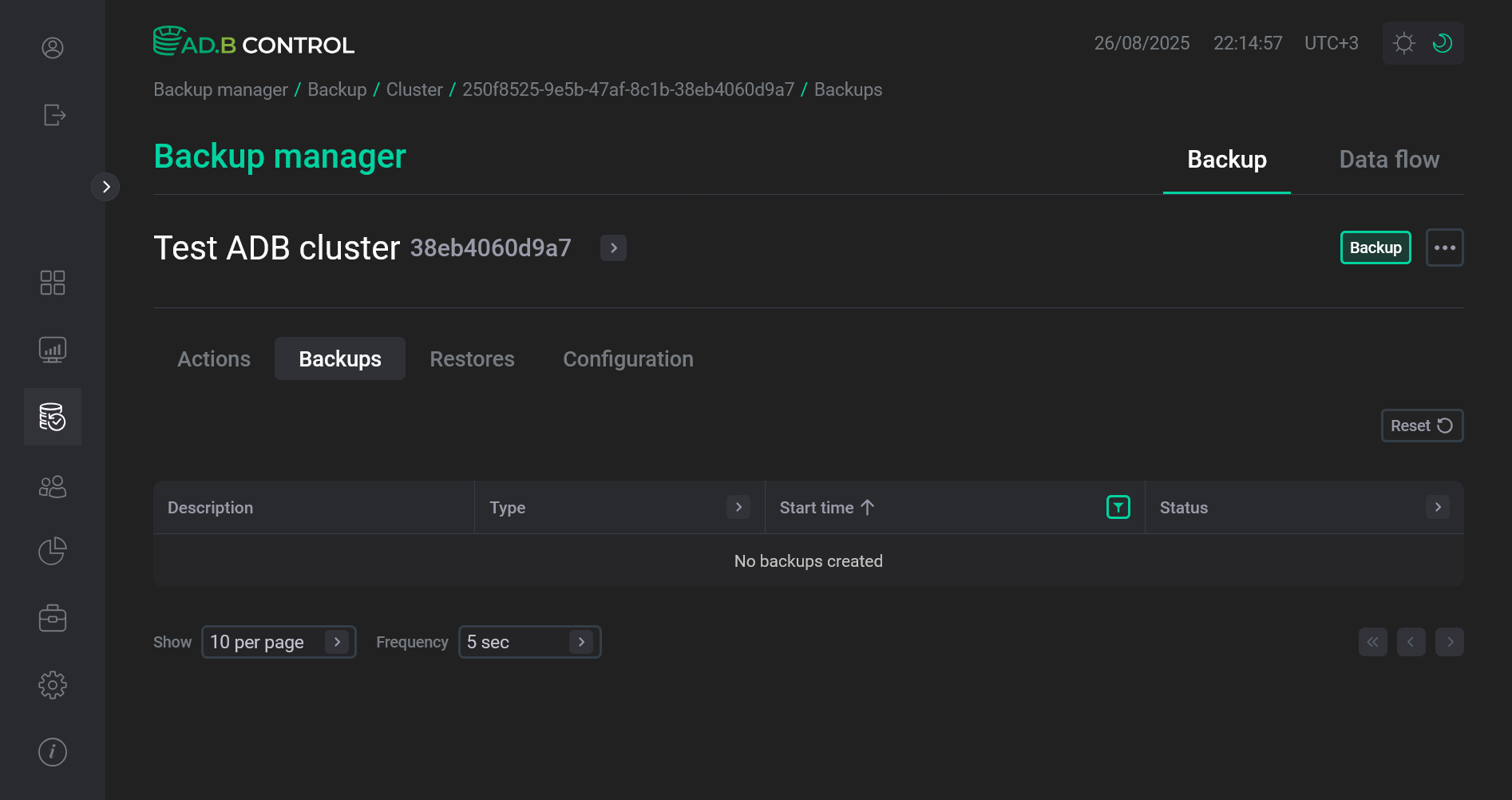
Task: Switch to the Data flow tab
Action: click(x=1389, y=160)
